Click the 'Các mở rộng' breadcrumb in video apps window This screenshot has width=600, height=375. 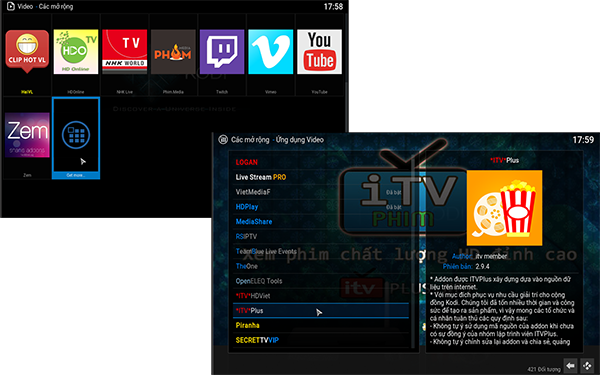tap(250, 140)
